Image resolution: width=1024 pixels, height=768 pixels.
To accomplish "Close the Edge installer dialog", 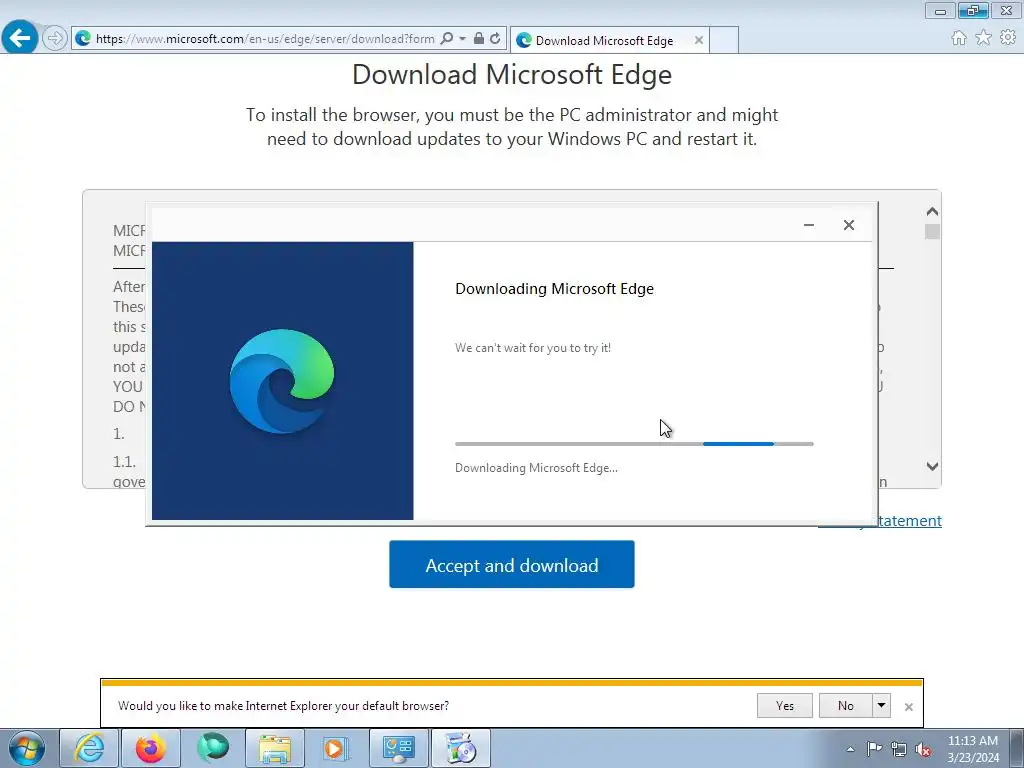I will pos(848,225).
